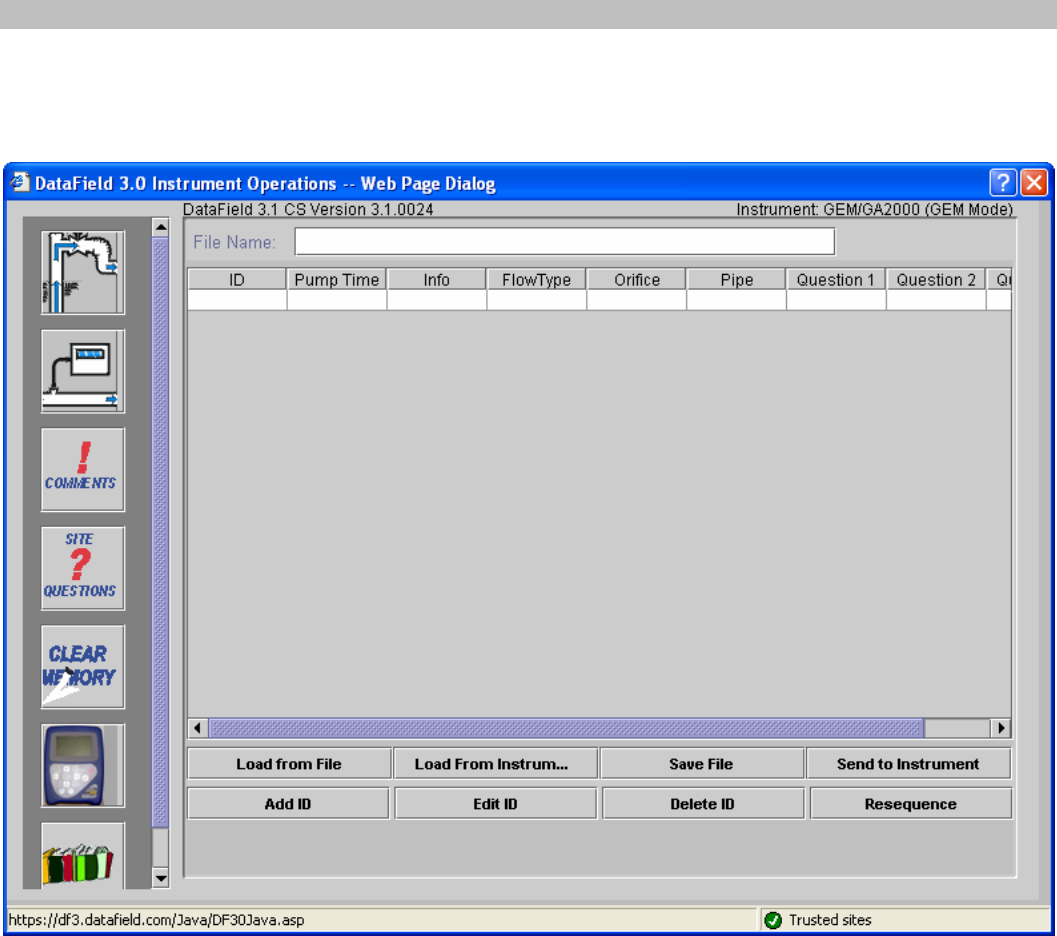Focus the File Name input field
The height and width of the screenshot is (936, 1057).
pyautogui.click(x=565, y=242)
